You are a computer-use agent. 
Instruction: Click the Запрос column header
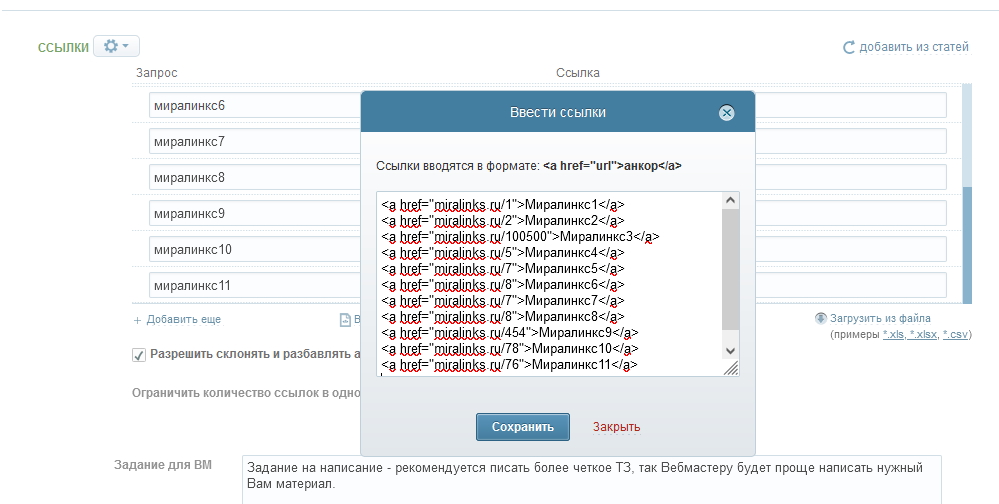tap(156, 73)
